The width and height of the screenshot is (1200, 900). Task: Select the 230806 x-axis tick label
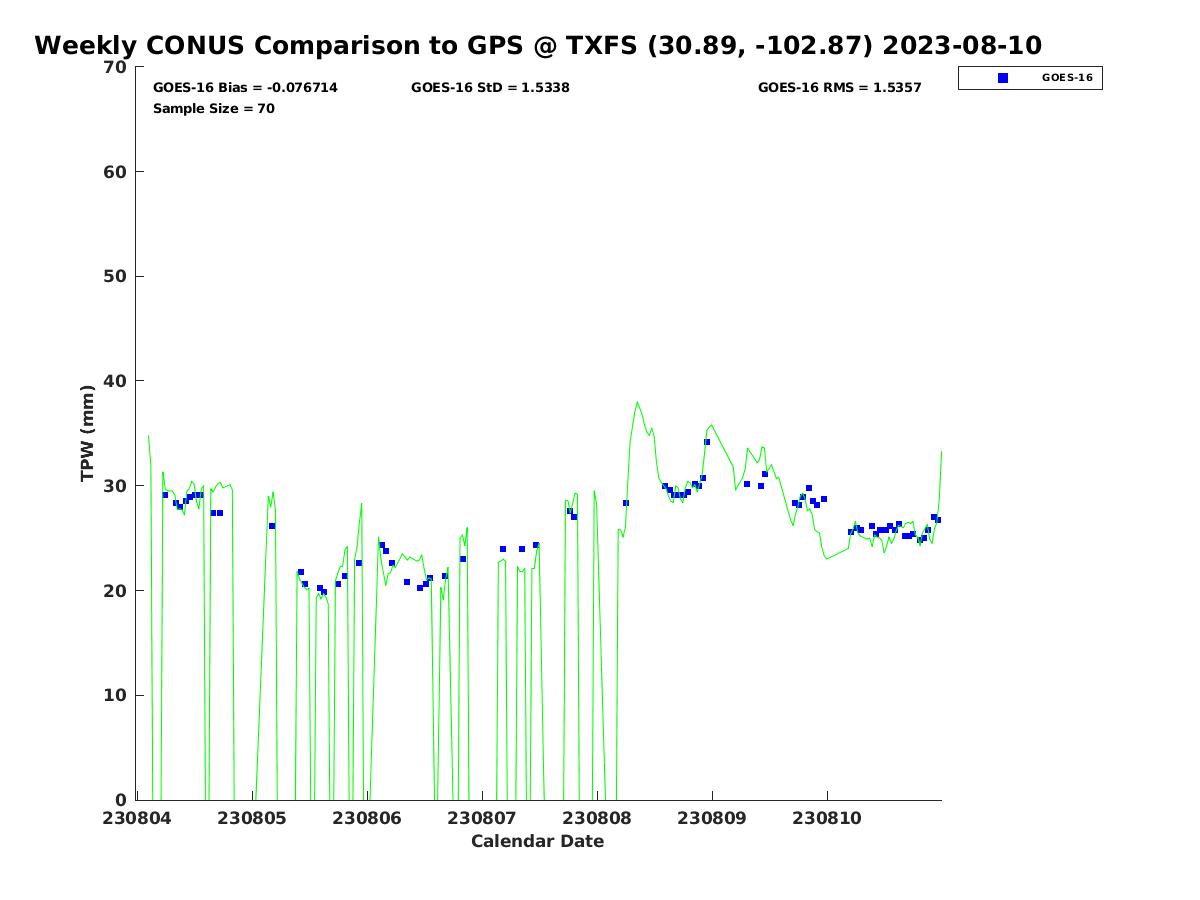367,818
